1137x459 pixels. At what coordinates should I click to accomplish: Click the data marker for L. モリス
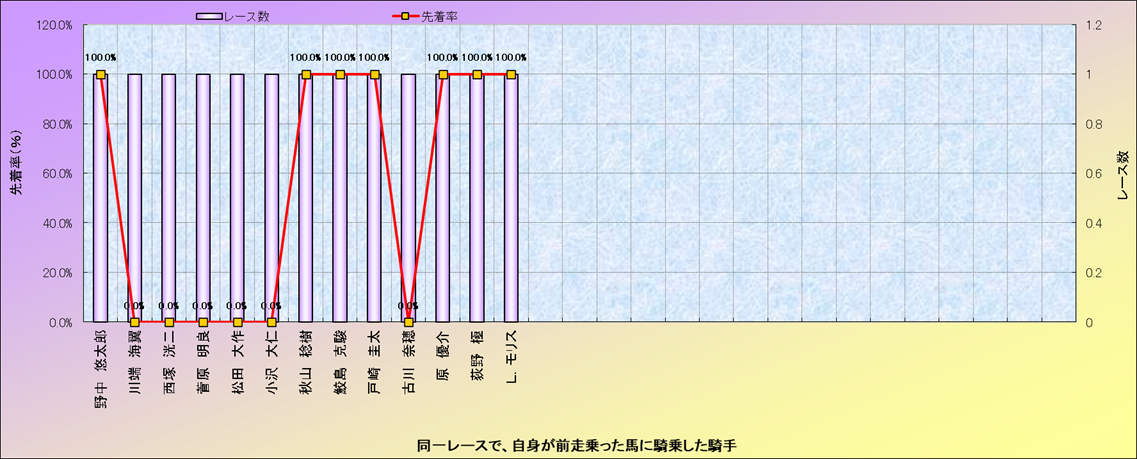pos(511,75)
